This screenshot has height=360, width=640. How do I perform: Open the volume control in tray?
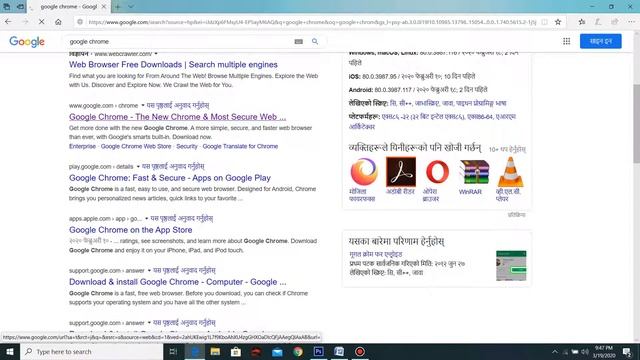pos(585,351)
